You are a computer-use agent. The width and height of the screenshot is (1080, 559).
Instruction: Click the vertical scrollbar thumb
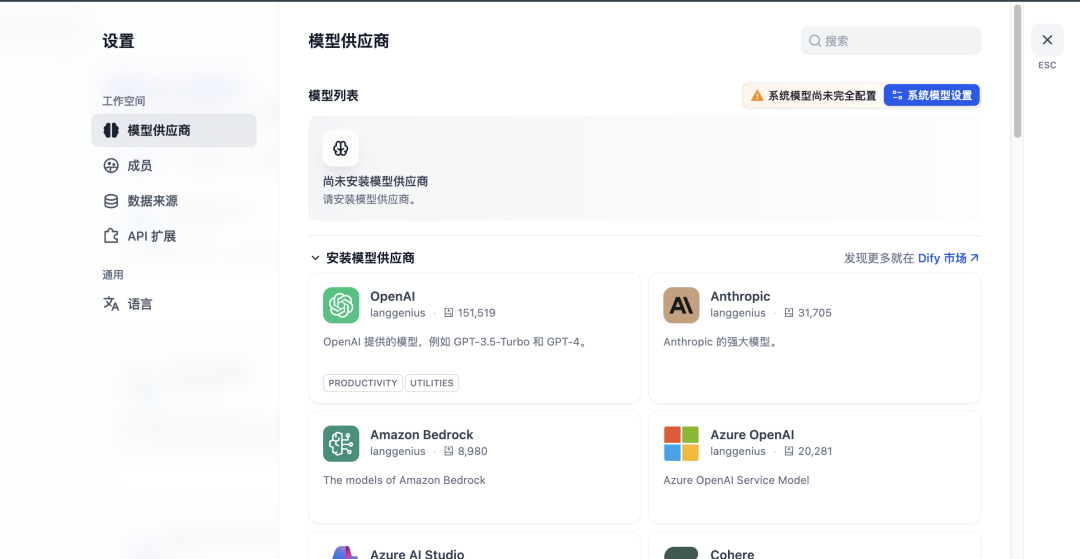[x=1017, y=72]
